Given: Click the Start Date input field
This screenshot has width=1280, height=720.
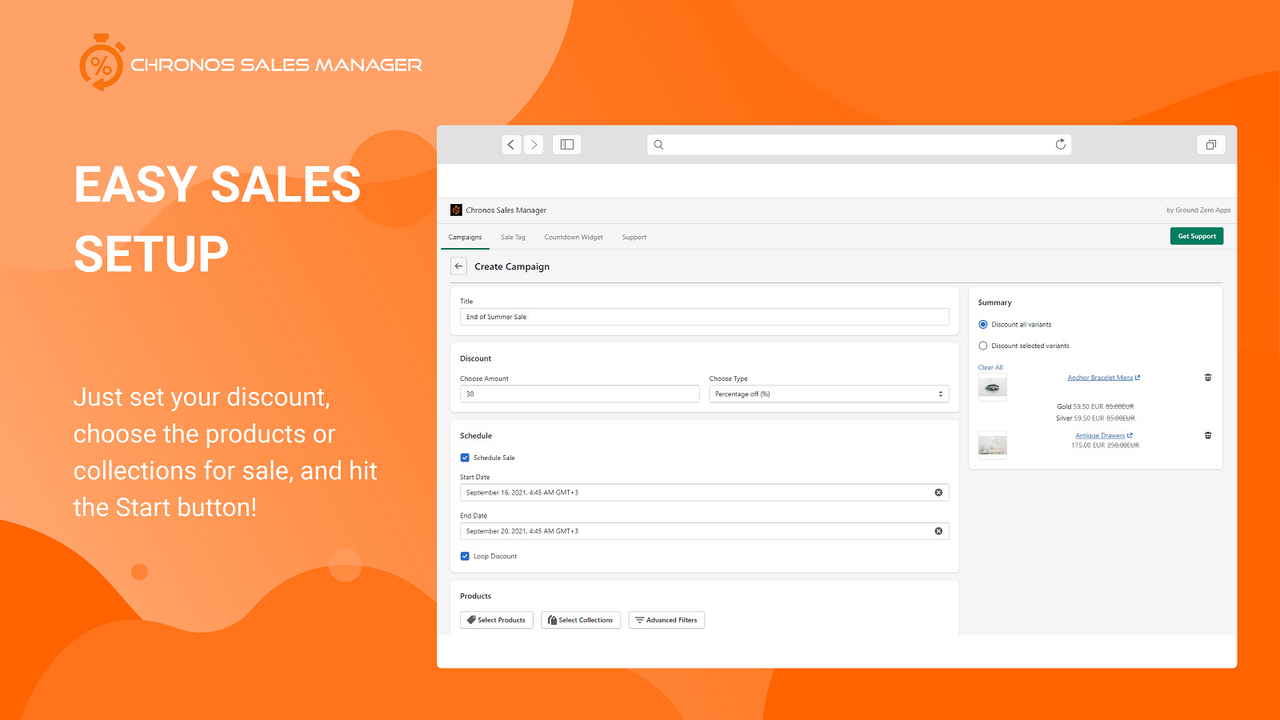Looking at the screenshot, I should coord(704,493).
